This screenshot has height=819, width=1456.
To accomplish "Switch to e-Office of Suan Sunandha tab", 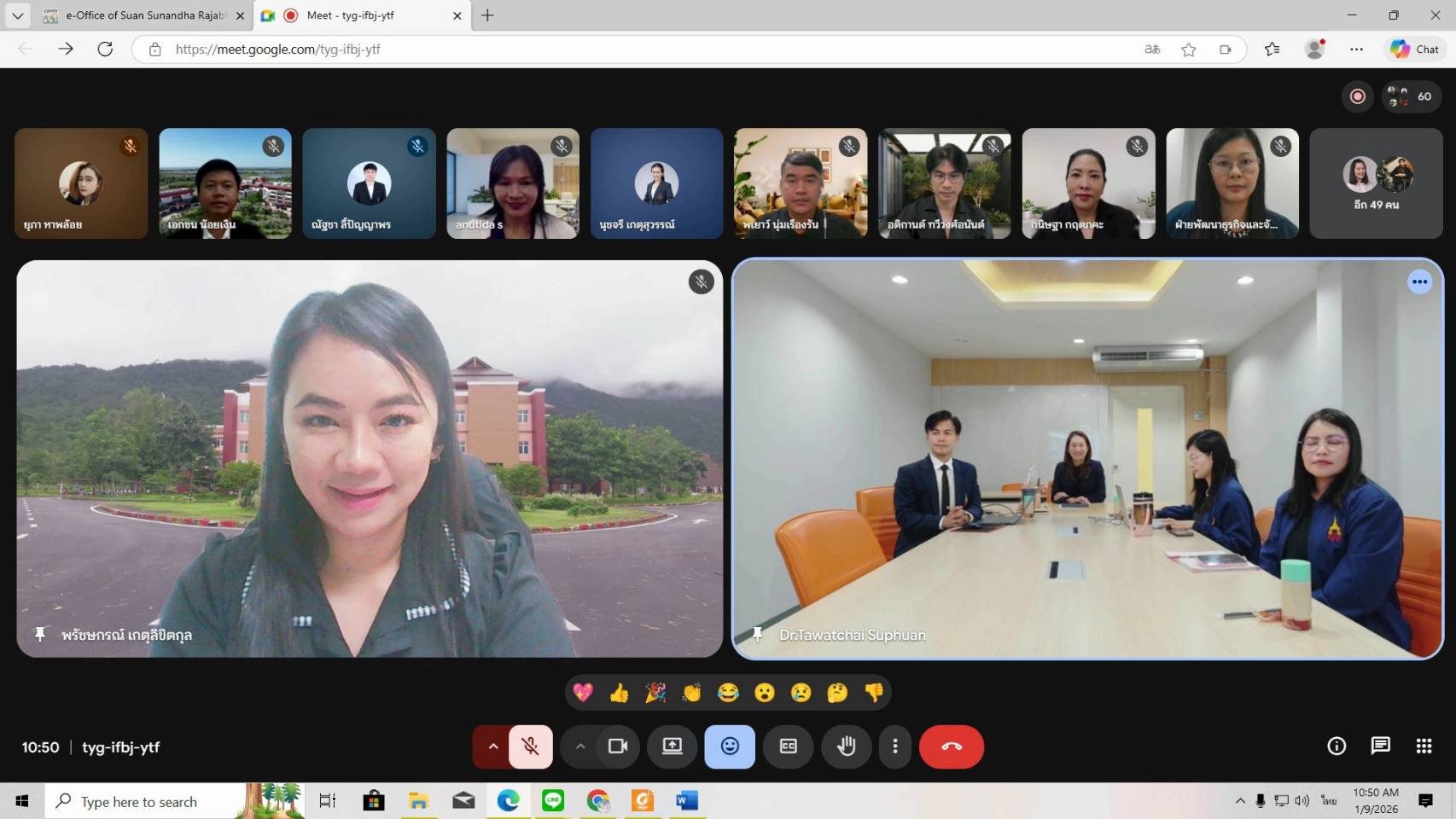I will (x=145, y=15).
